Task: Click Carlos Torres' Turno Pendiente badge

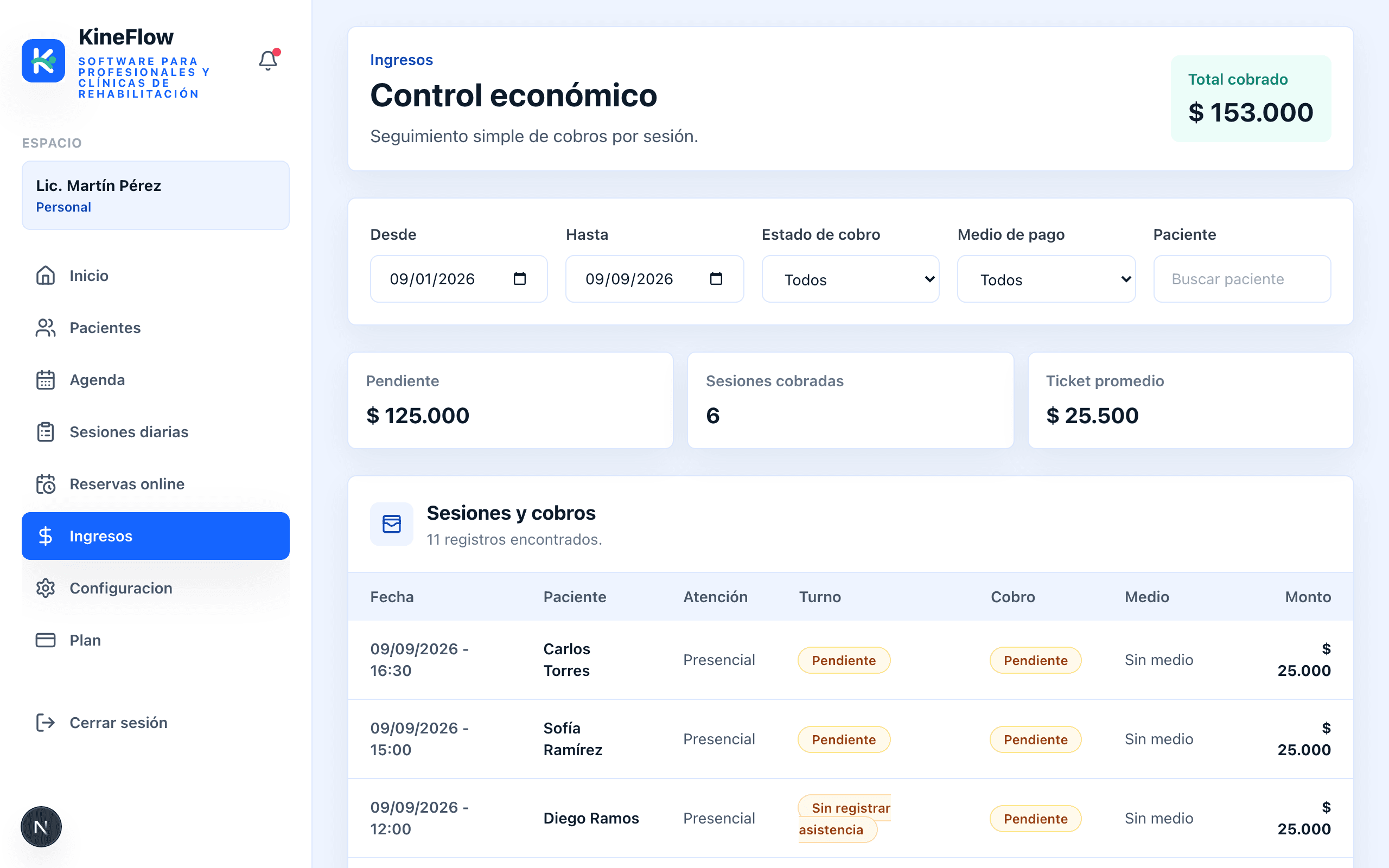Action: 844,660
